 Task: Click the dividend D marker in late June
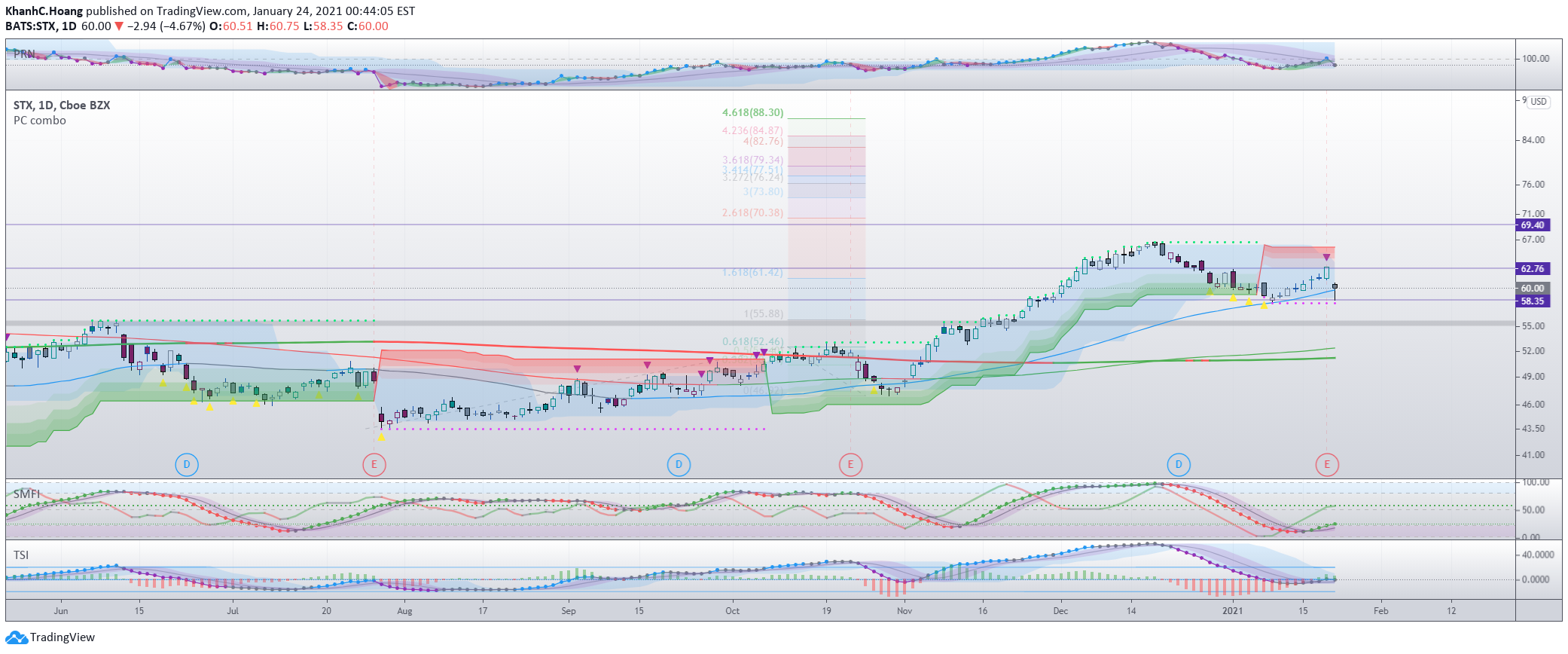[x=187, y=465]
